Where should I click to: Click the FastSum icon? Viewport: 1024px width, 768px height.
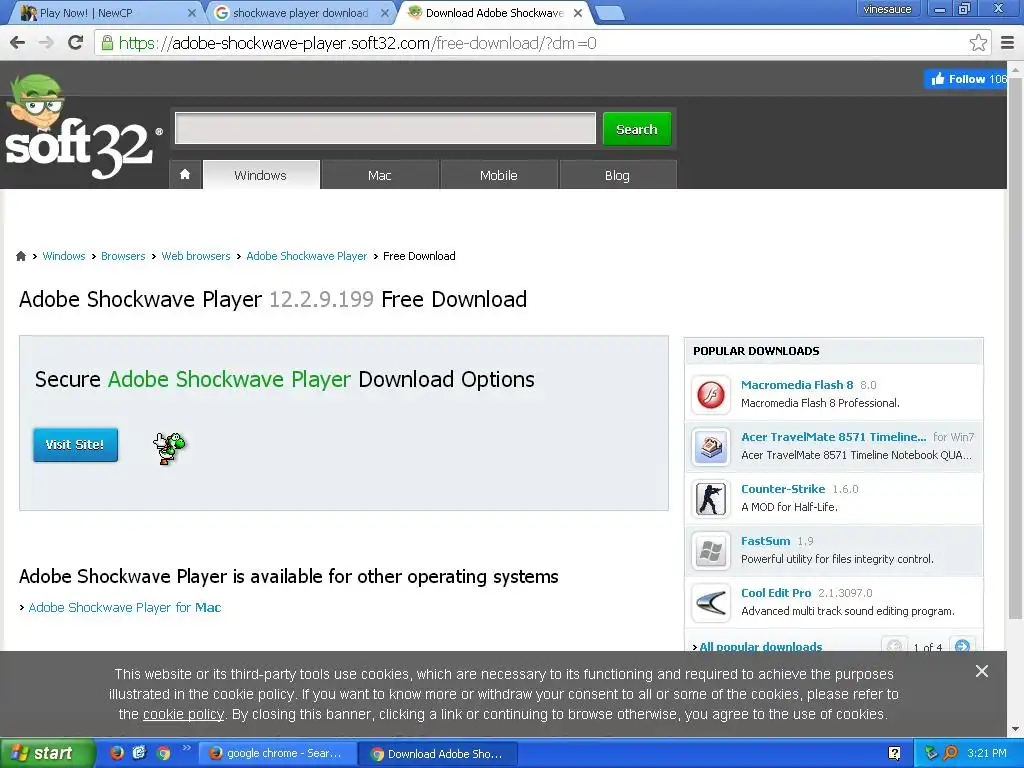coord(711,551)
